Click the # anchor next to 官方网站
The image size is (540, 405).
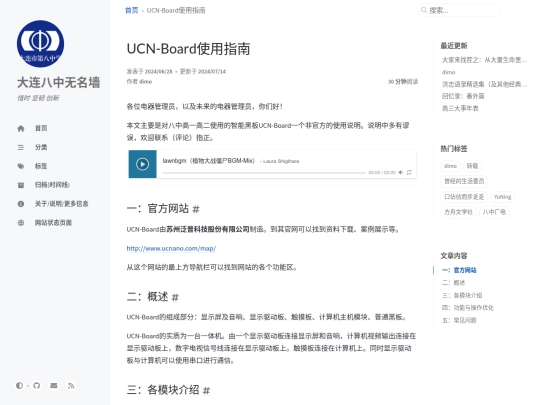coord(196,209)
